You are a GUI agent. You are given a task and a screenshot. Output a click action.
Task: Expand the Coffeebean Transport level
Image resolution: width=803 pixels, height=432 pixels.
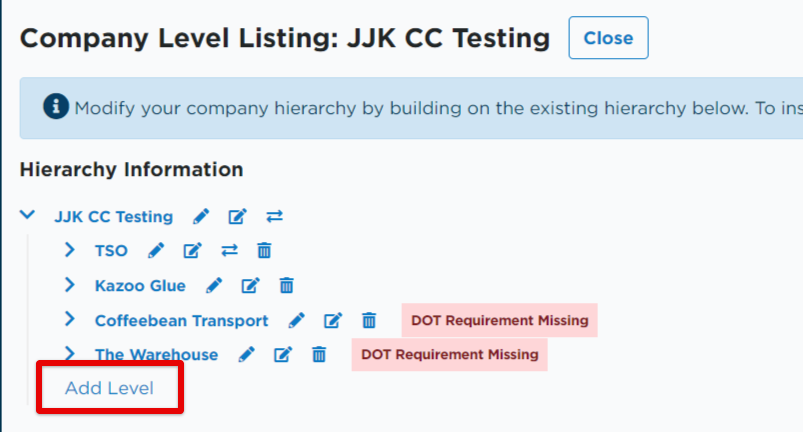pyautogui.click(x=70, y=319)
